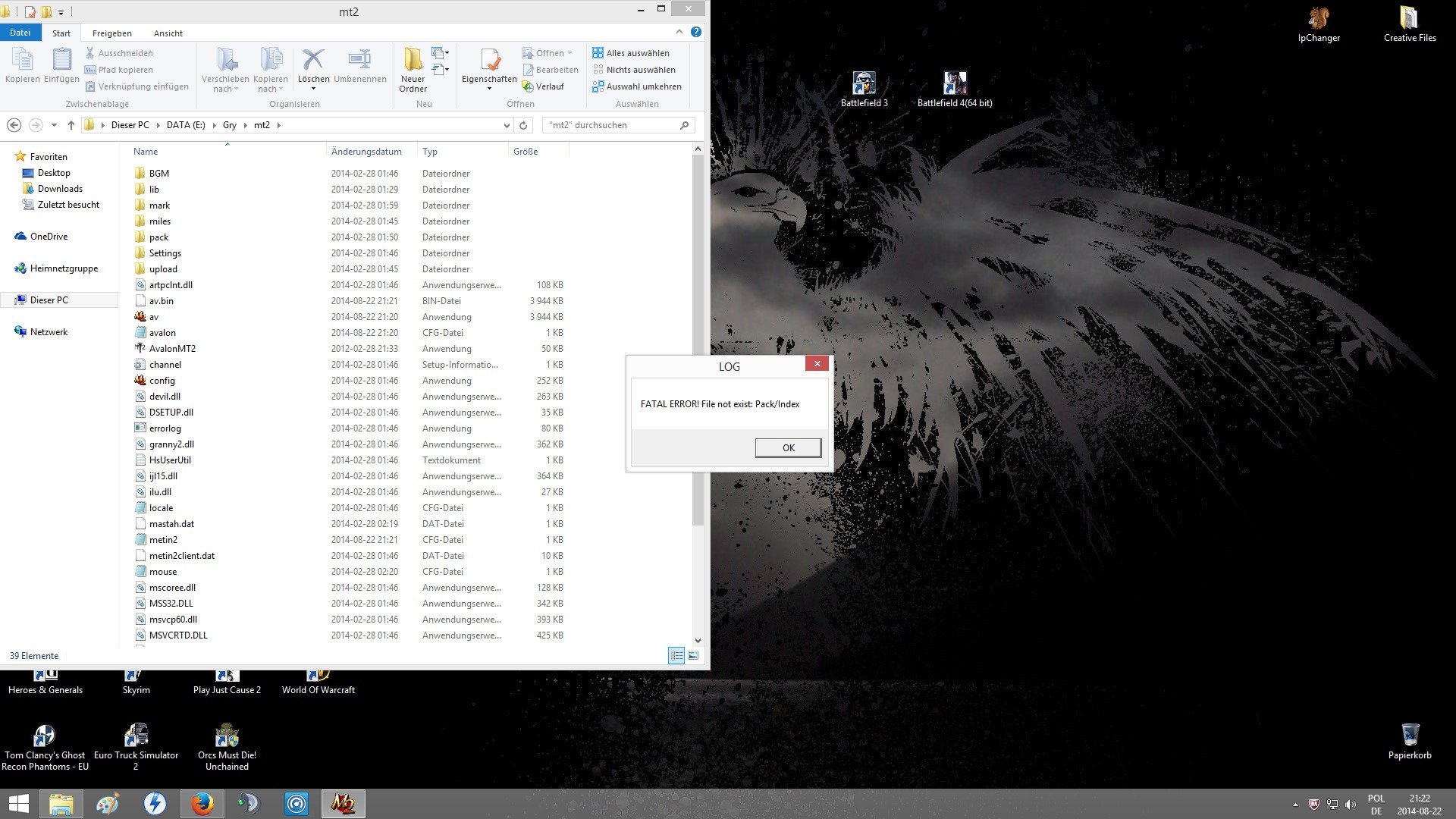Switch to the Freigeben ribbon tab

tap(112, 33)
